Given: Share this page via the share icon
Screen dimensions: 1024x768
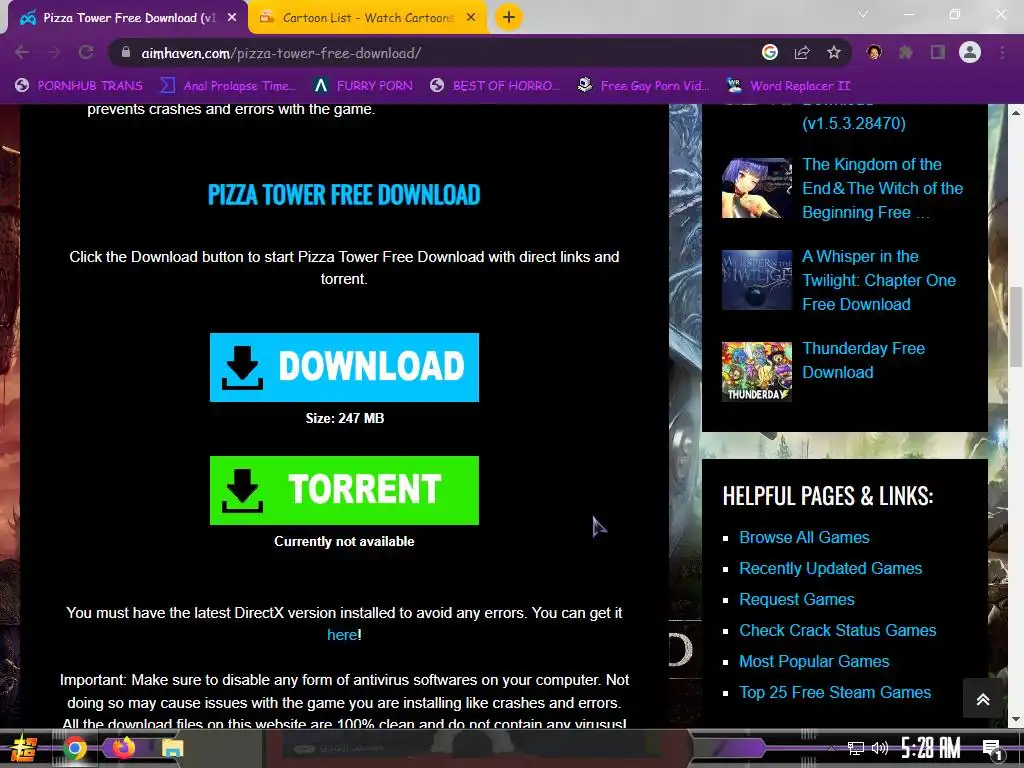Looking at the screenshot, I should click(x=802, y=52).
